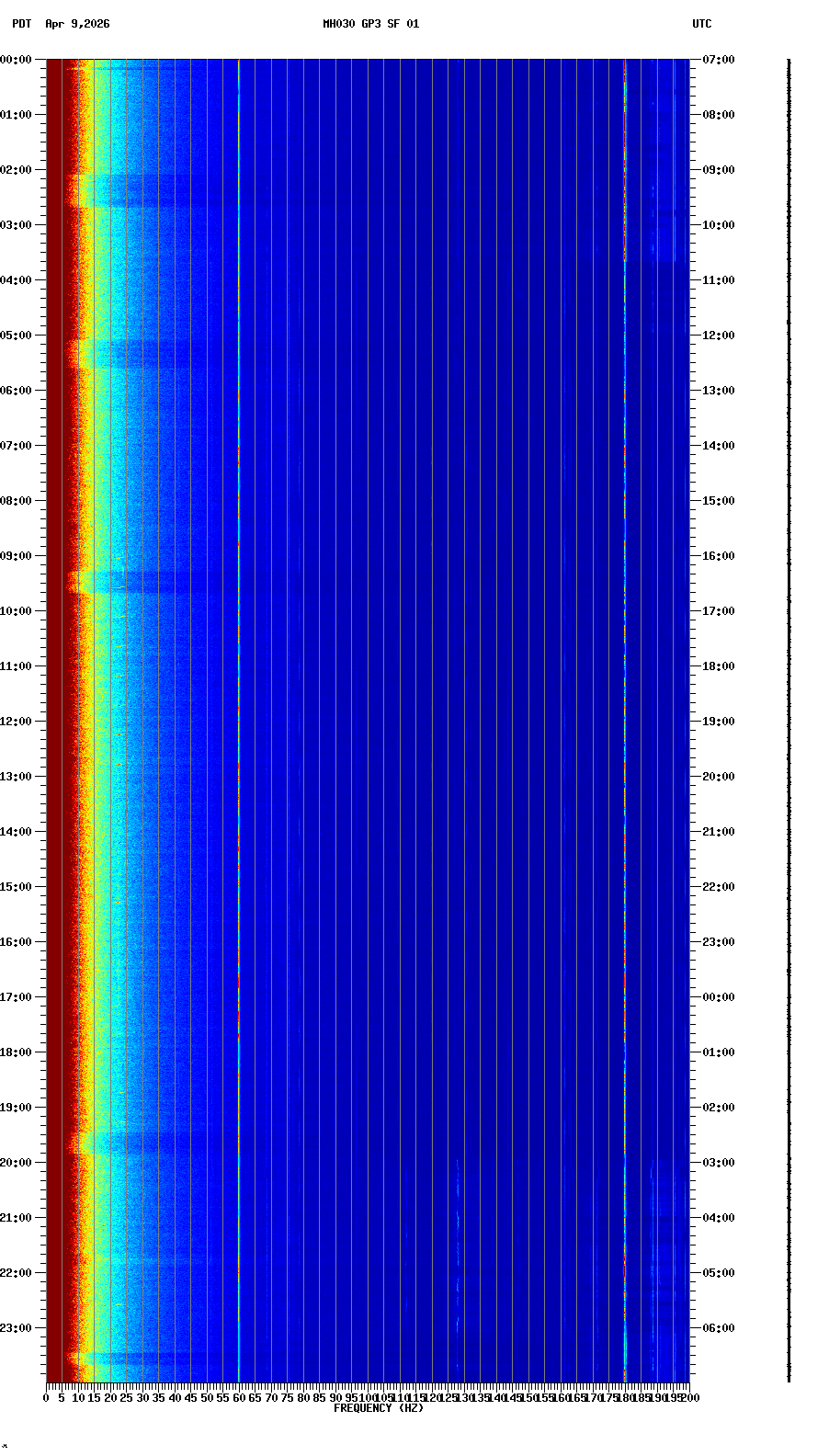Select 03:00 on the PDT time axis
The image size is (829, 1456).
click(17, 225)
